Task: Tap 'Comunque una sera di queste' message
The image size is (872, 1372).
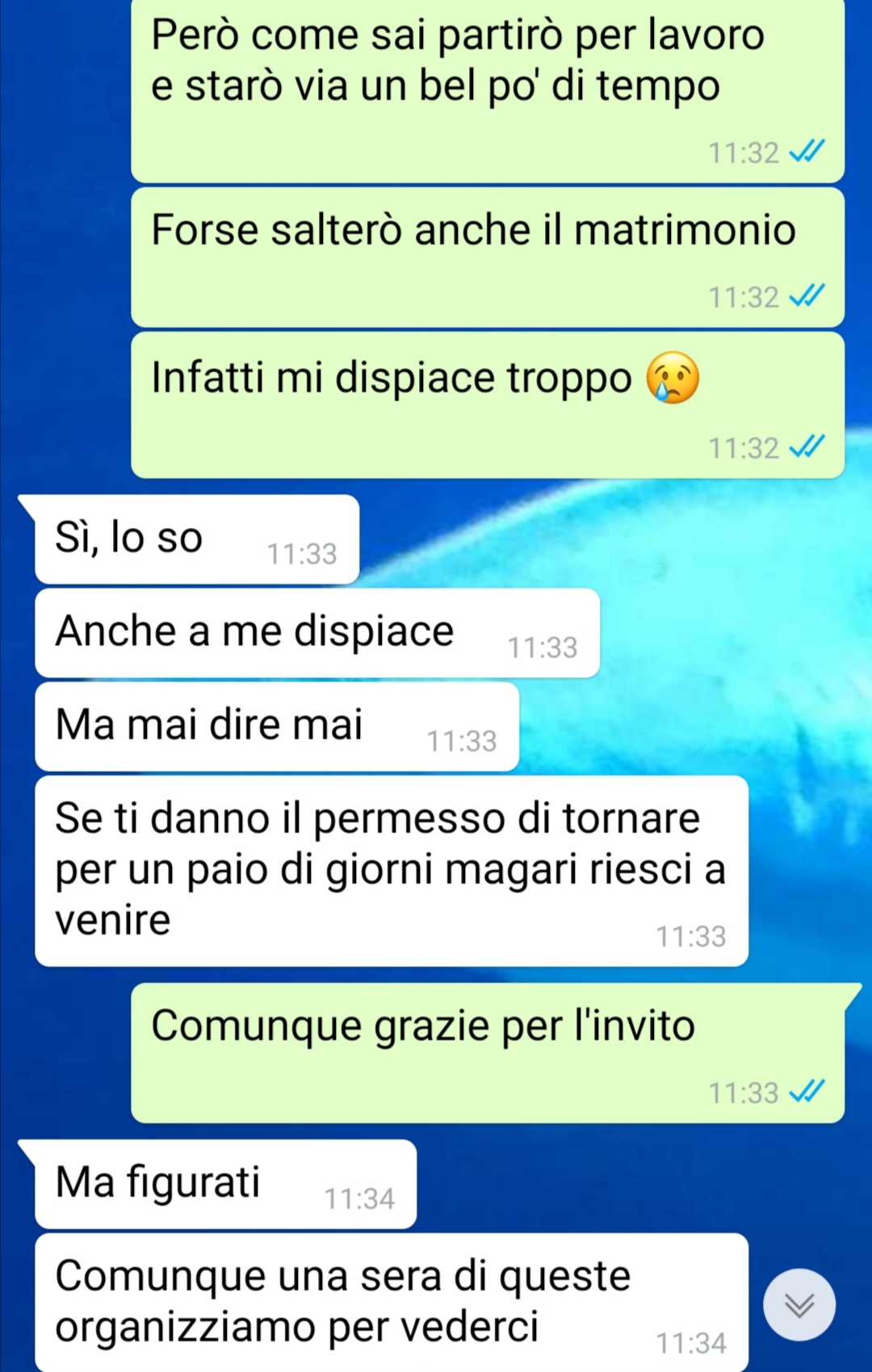Action: tap(392, 1303)
